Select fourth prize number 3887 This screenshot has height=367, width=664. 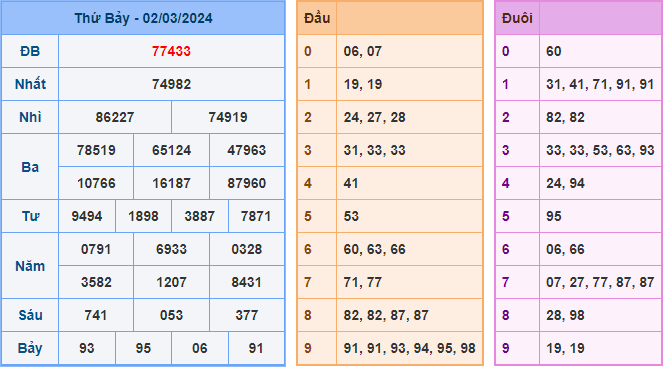tap(199, 216)
